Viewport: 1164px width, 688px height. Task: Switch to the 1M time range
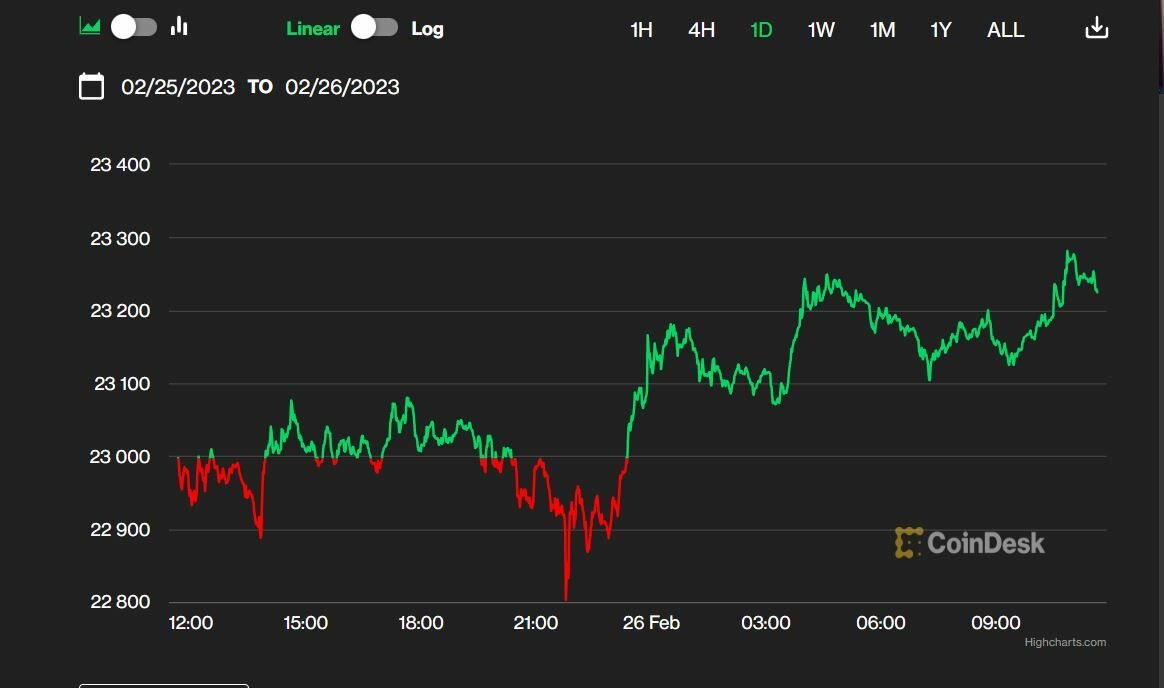click(x=882, y=30)
